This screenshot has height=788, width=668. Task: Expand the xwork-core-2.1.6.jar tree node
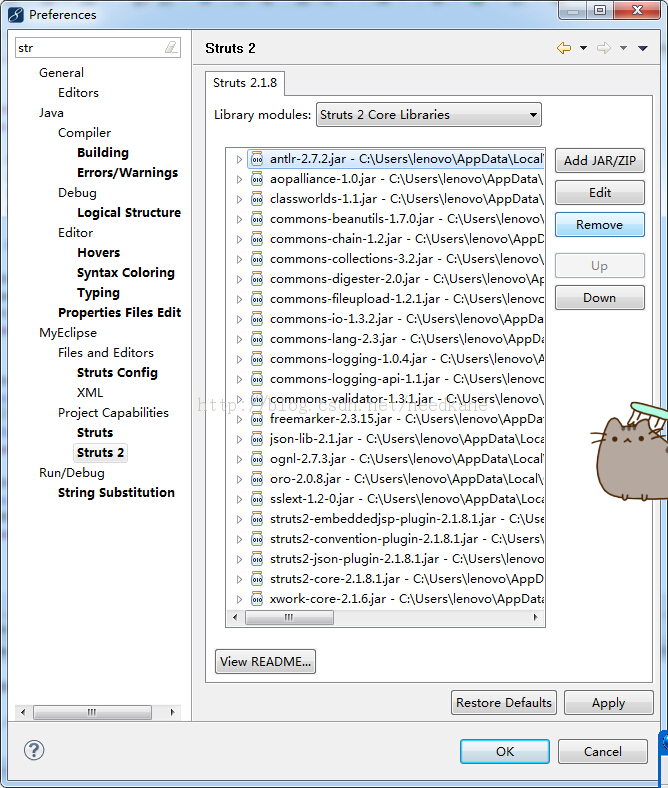coord(239,600)
